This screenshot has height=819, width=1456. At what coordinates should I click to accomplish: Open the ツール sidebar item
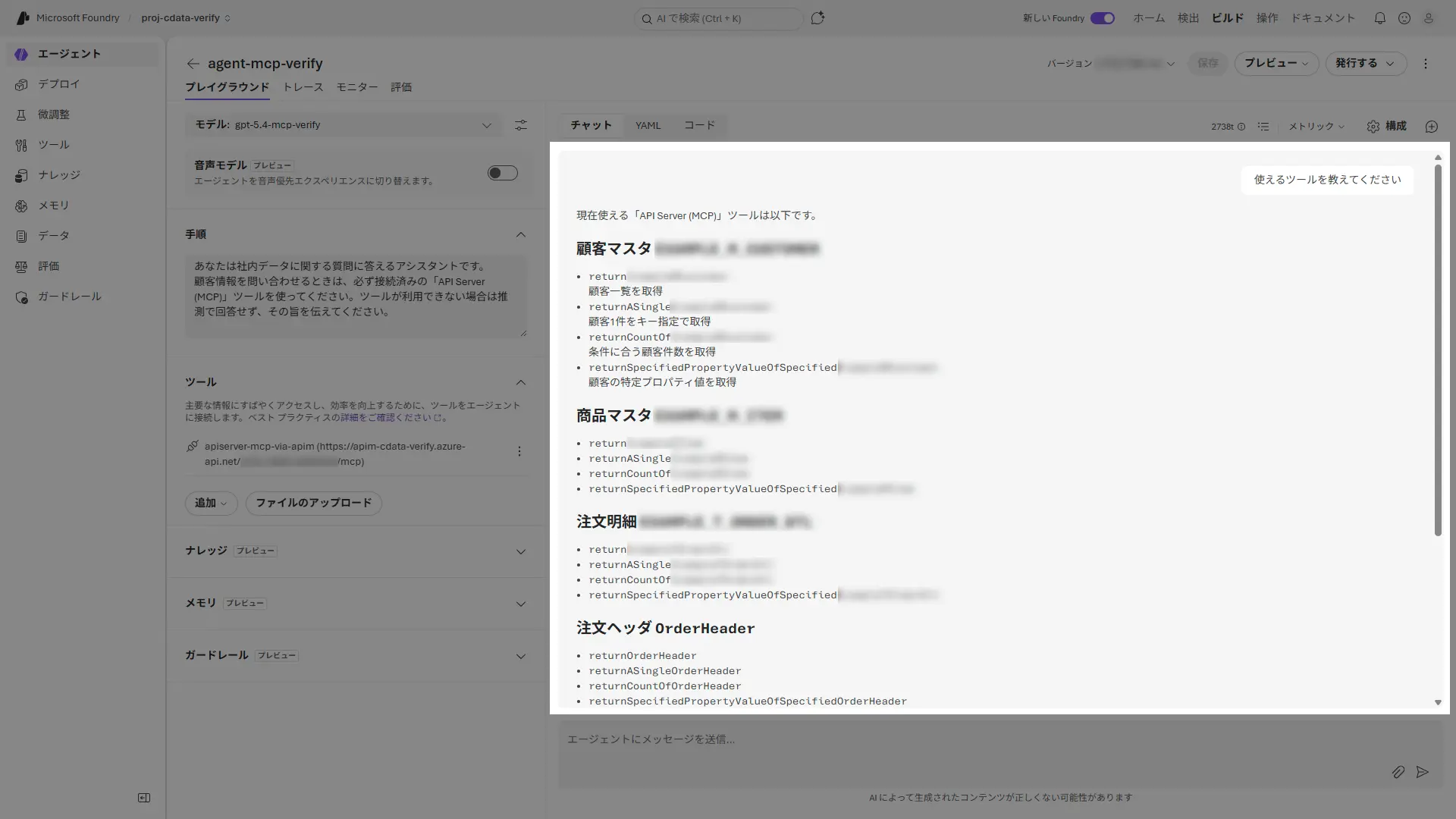[83, 145]
